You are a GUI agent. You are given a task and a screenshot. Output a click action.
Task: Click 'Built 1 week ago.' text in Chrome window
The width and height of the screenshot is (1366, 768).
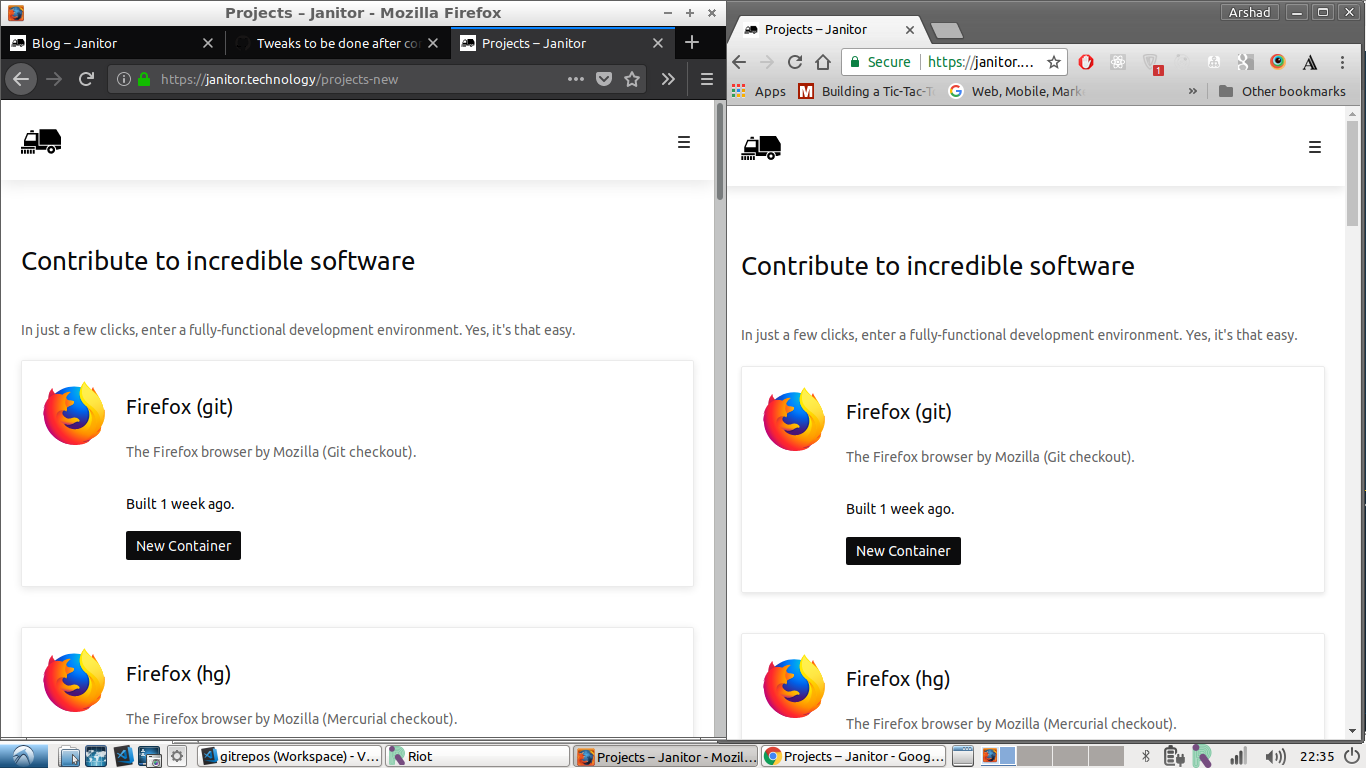tap(900, 509)
